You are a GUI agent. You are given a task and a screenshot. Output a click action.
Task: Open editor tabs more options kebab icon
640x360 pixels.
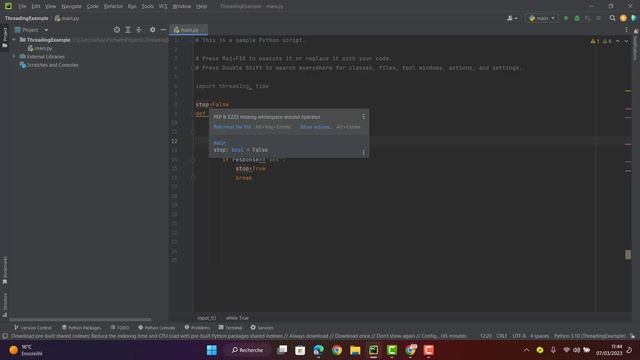click(x=627, y=30)
